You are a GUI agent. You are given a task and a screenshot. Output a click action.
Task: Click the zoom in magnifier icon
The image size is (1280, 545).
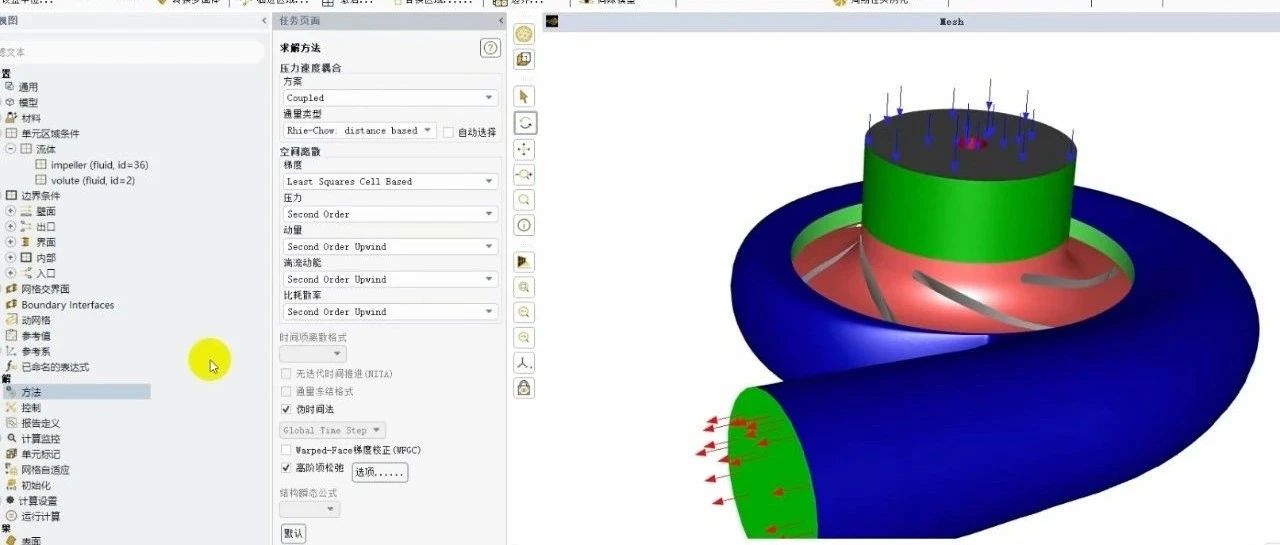click(524, 312)
